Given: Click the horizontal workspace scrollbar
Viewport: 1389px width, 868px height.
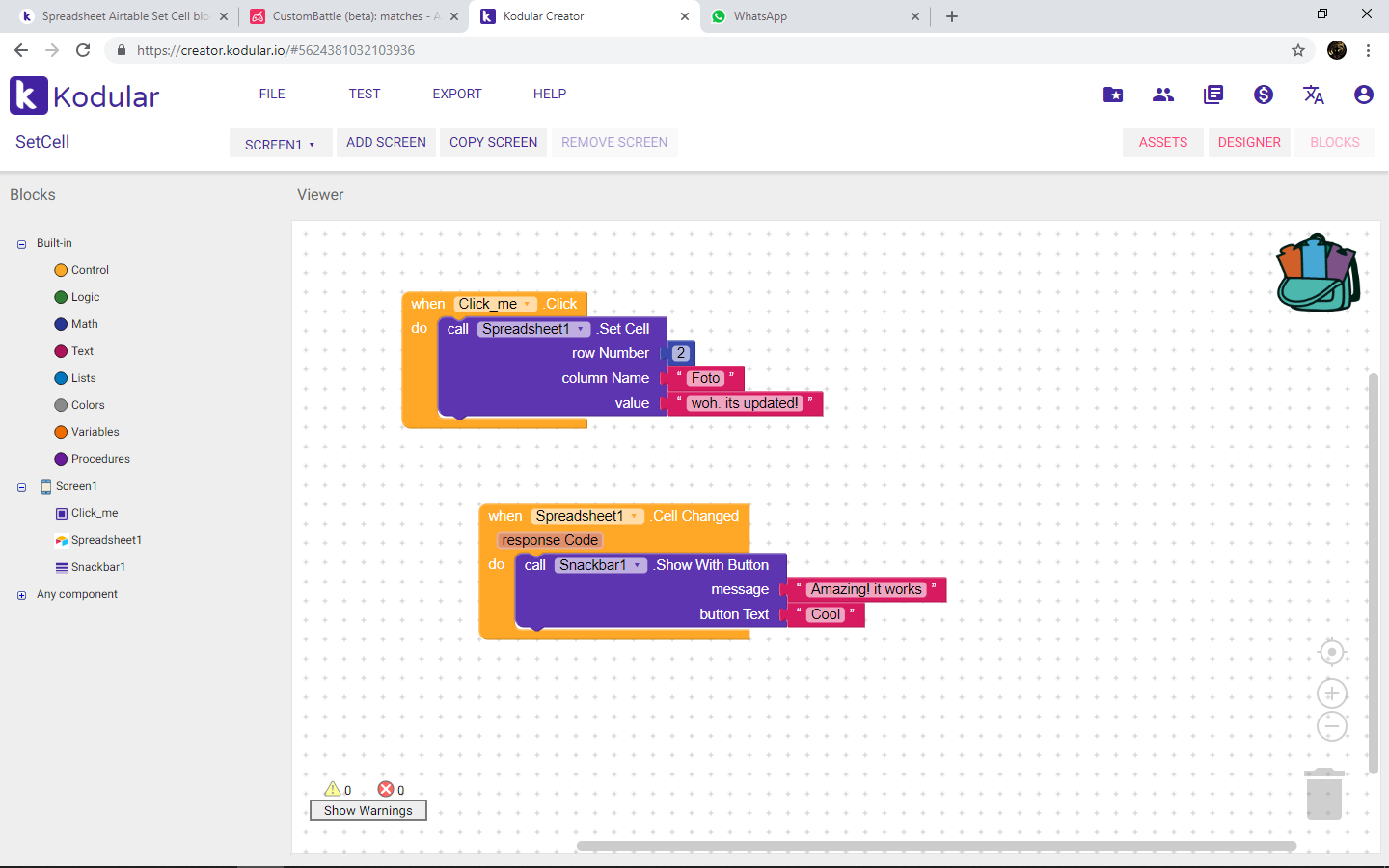Looking at the screenshot, I should [x=937, y=846].
